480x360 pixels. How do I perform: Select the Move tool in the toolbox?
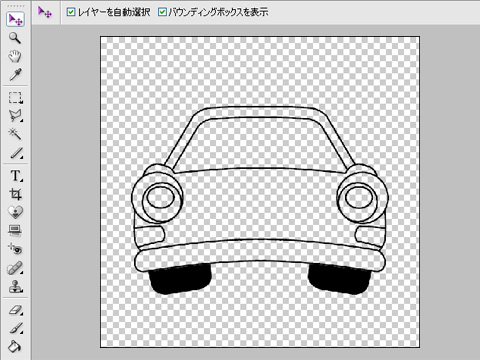point(15,19)
